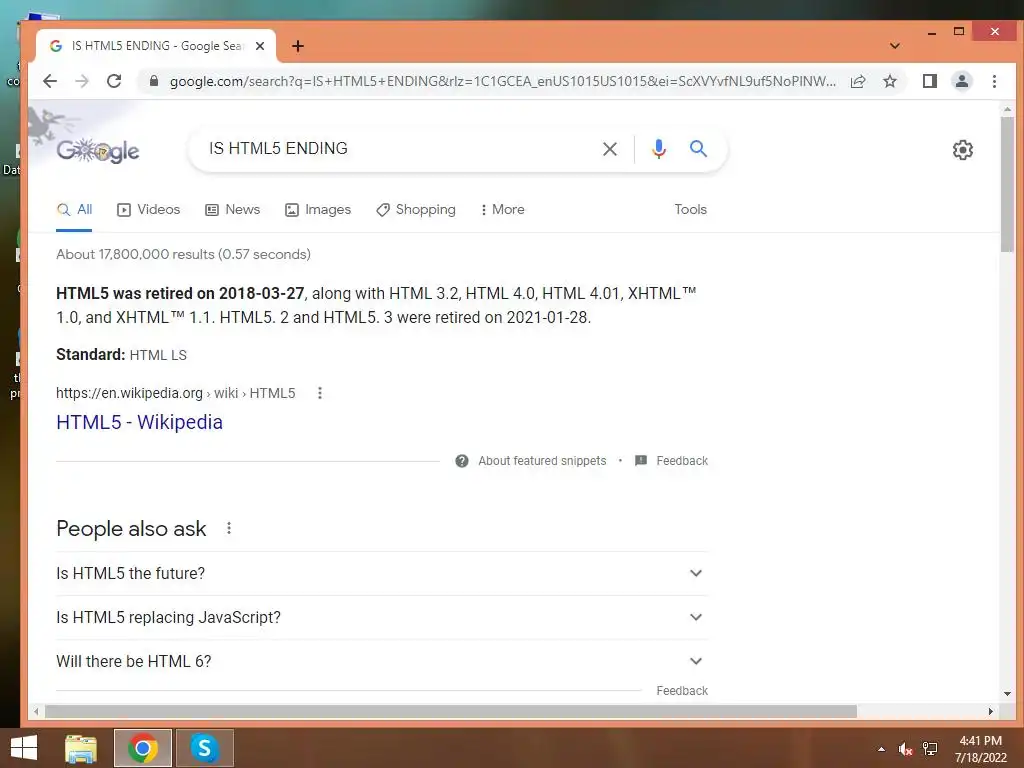Open the Windows Start menu
This screenshot has height=768, width=1024.
[24, 748]
